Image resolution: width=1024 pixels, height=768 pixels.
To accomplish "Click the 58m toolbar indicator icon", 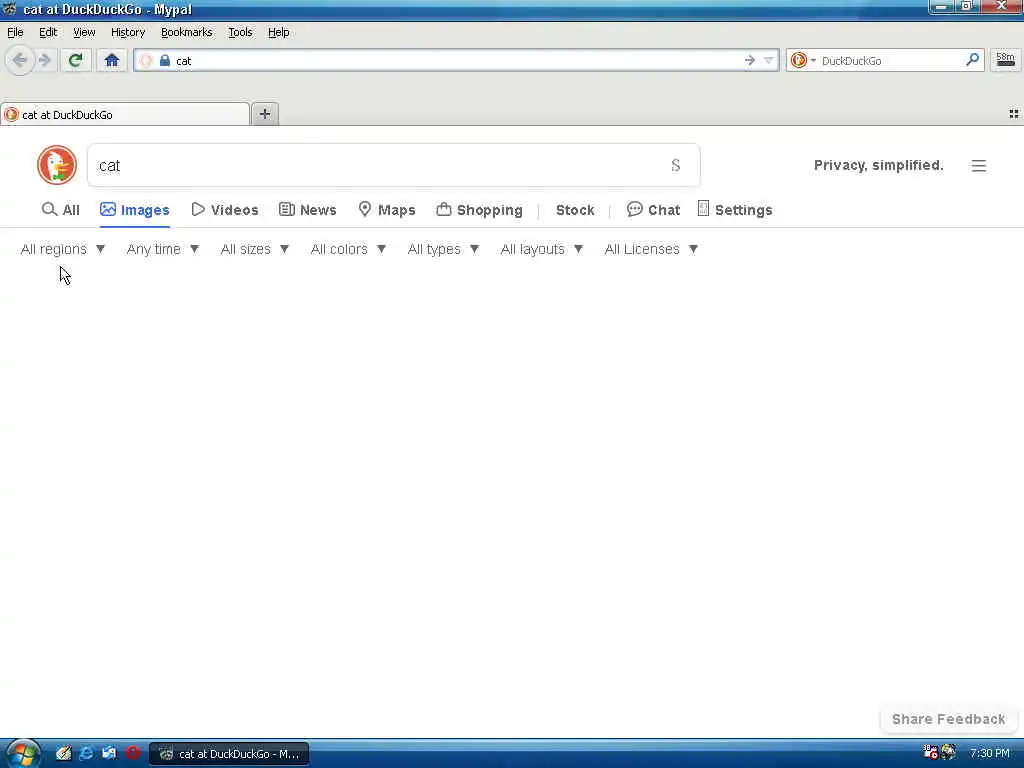I will click(x=1005, y=60).
